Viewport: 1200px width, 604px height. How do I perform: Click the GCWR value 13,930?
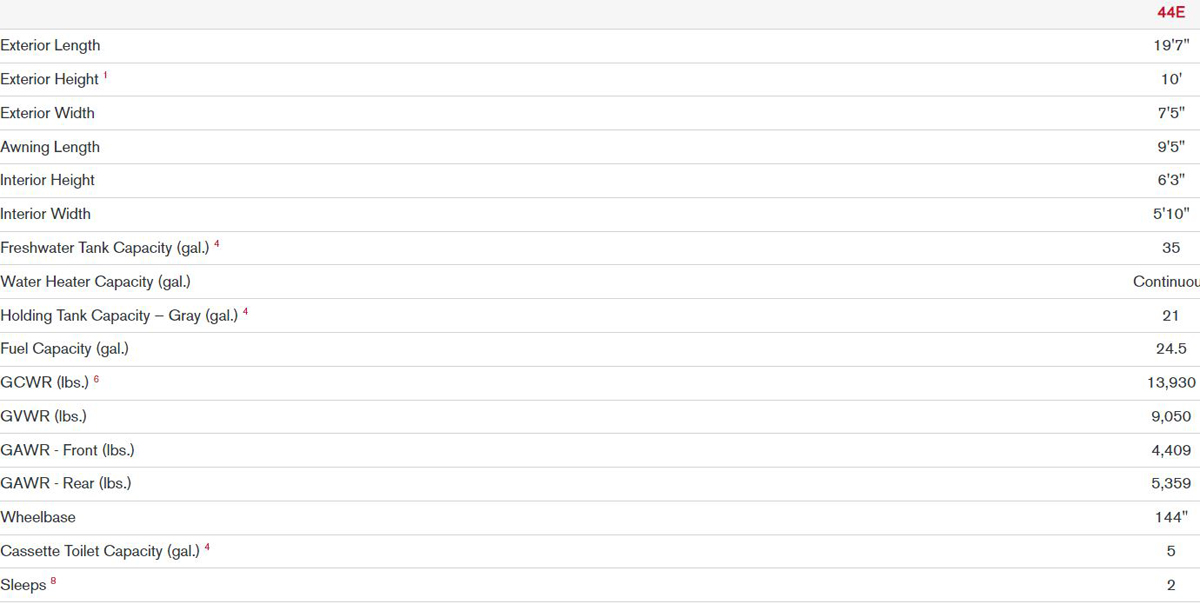[x=1169, y=382]
